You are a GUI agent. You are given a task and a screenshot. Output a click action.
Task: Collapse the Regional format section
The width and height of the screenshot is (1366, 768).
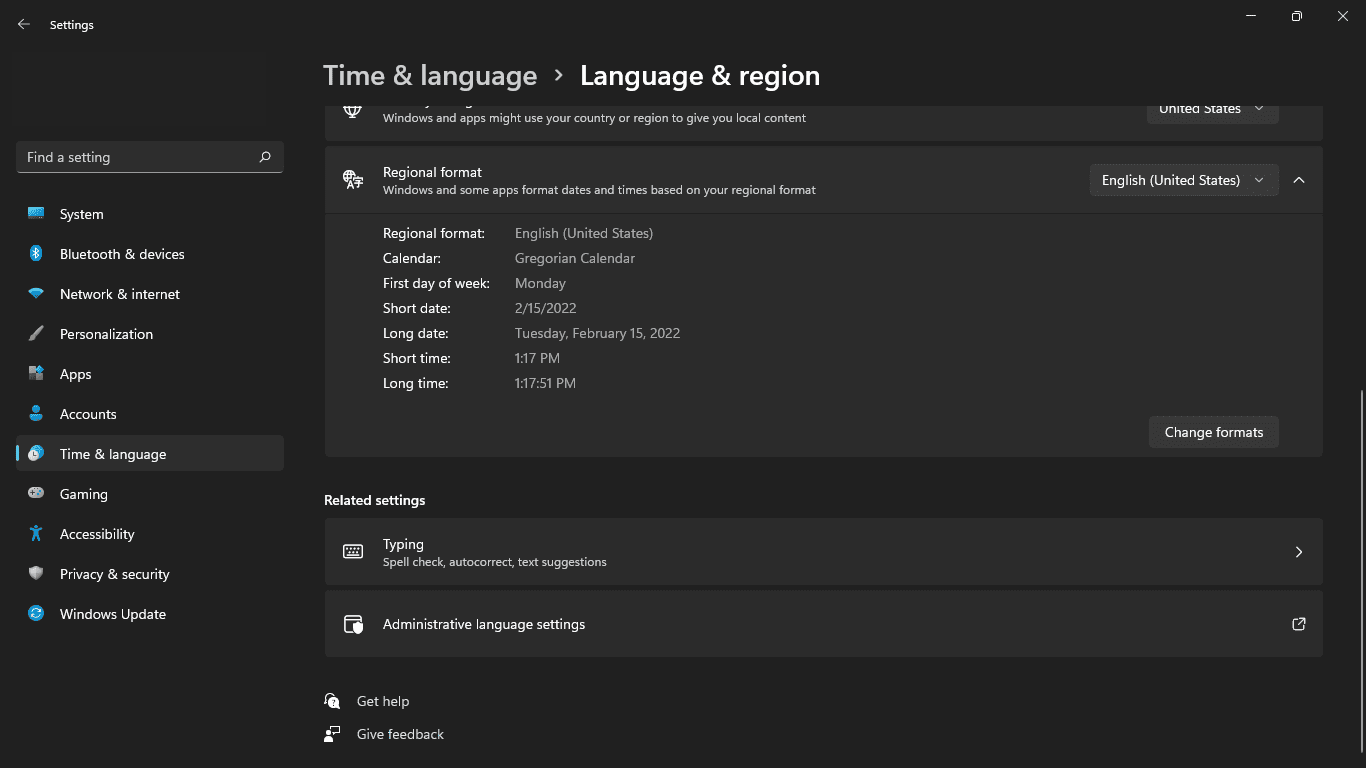coord(1299,180)
